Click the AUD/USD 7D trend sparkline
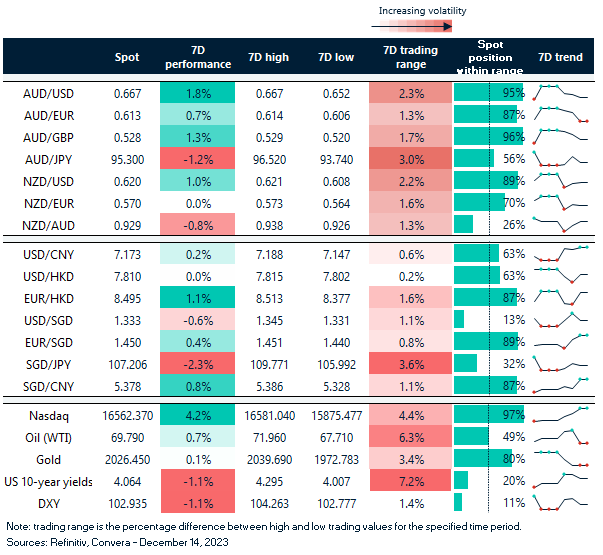Image resolution: width=603 pixels, height=555 pixels. (561, 93)
